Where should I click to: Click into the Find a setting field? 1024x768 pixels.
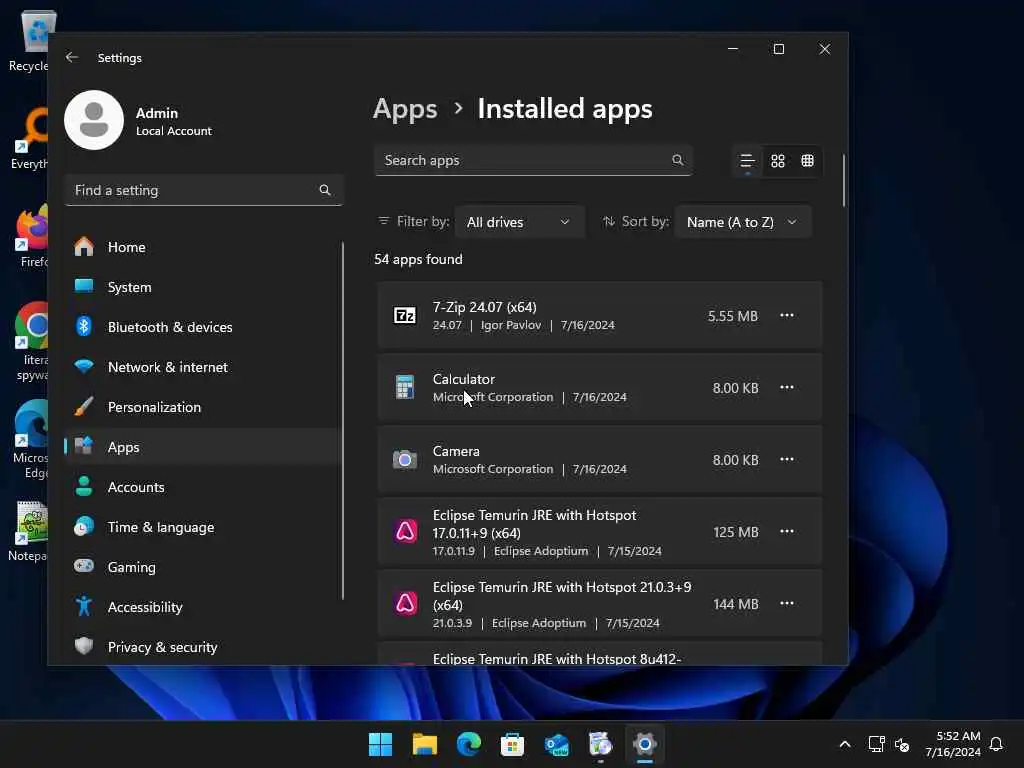(x=204, y=190)
